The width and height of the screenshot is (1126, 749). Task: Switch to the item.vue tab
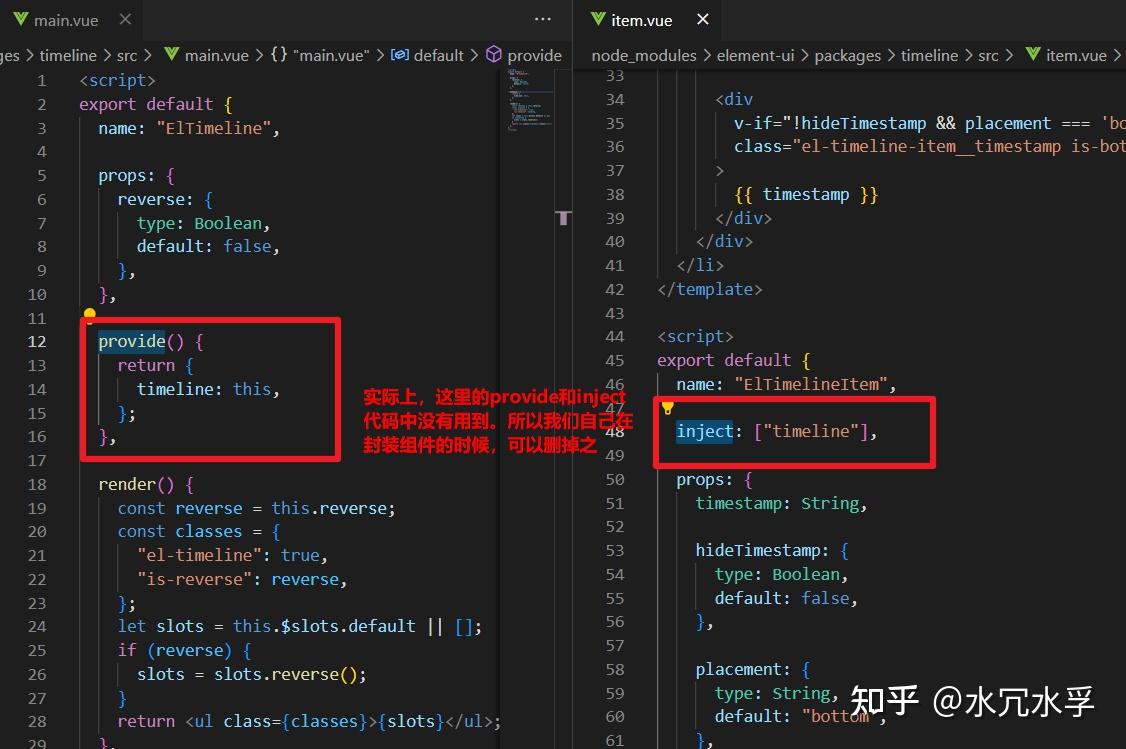640,19
